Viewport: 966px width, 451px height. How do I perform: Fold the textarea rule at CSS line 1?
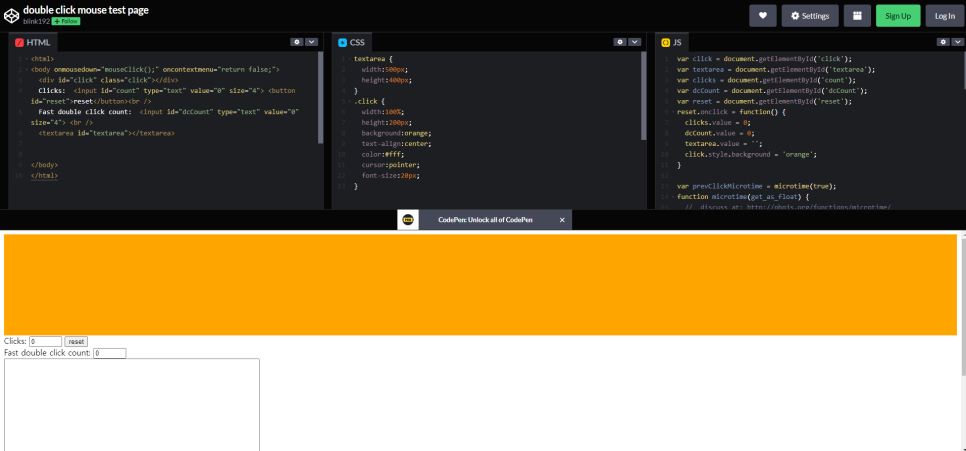(350, 59)
